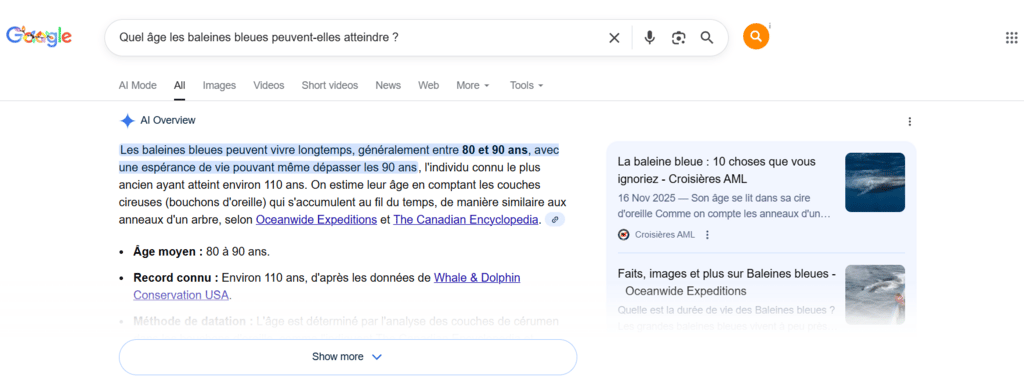
Task: Switch to Videos tab
Action: [x=269, y=86]
